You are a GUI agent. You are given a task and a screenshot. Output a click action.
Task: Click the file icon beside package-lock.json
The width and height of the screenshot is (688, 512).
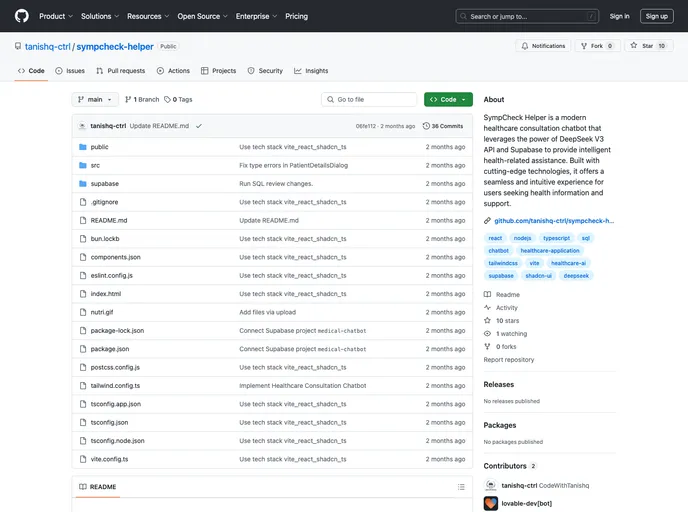[x=82, y=331]
